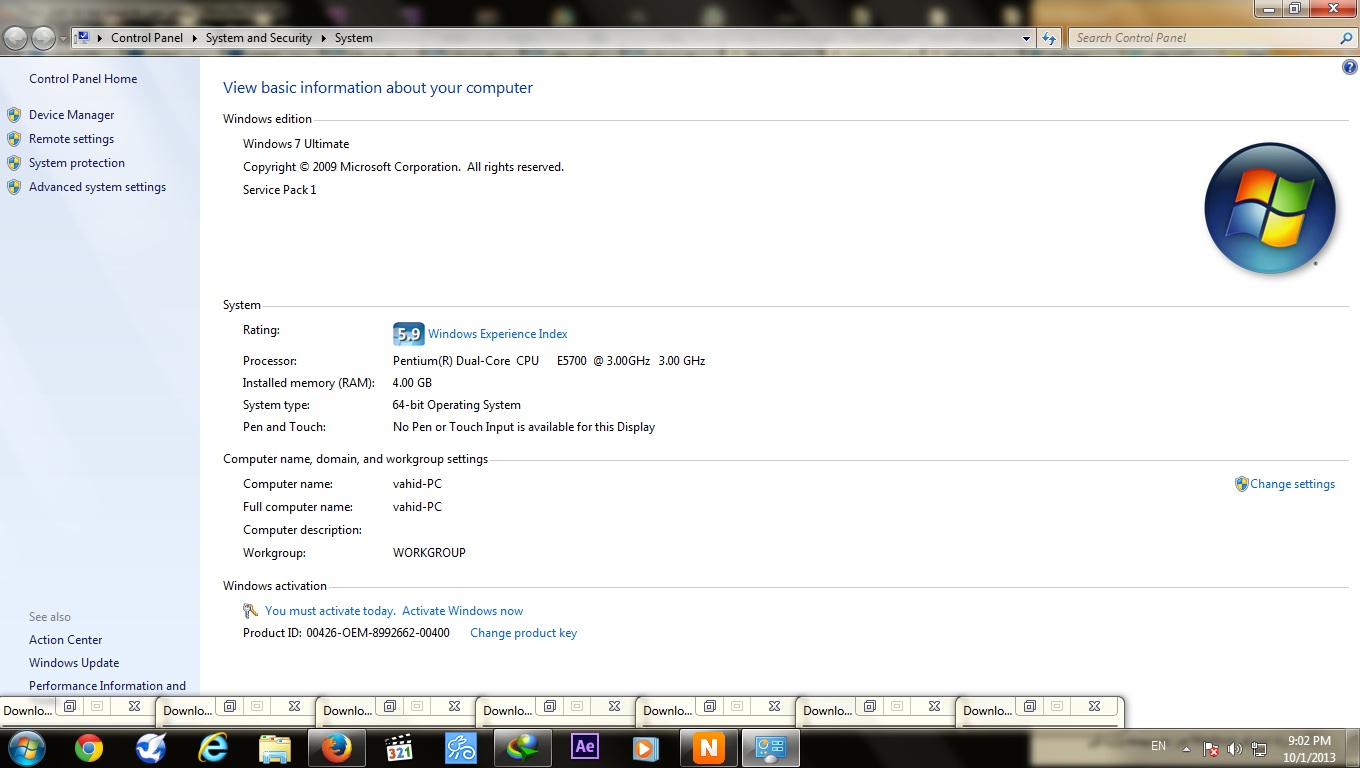Screen dimensions: 1360x768
Task: Open the blue swirl app on taskbar
Action: point(461,748)
